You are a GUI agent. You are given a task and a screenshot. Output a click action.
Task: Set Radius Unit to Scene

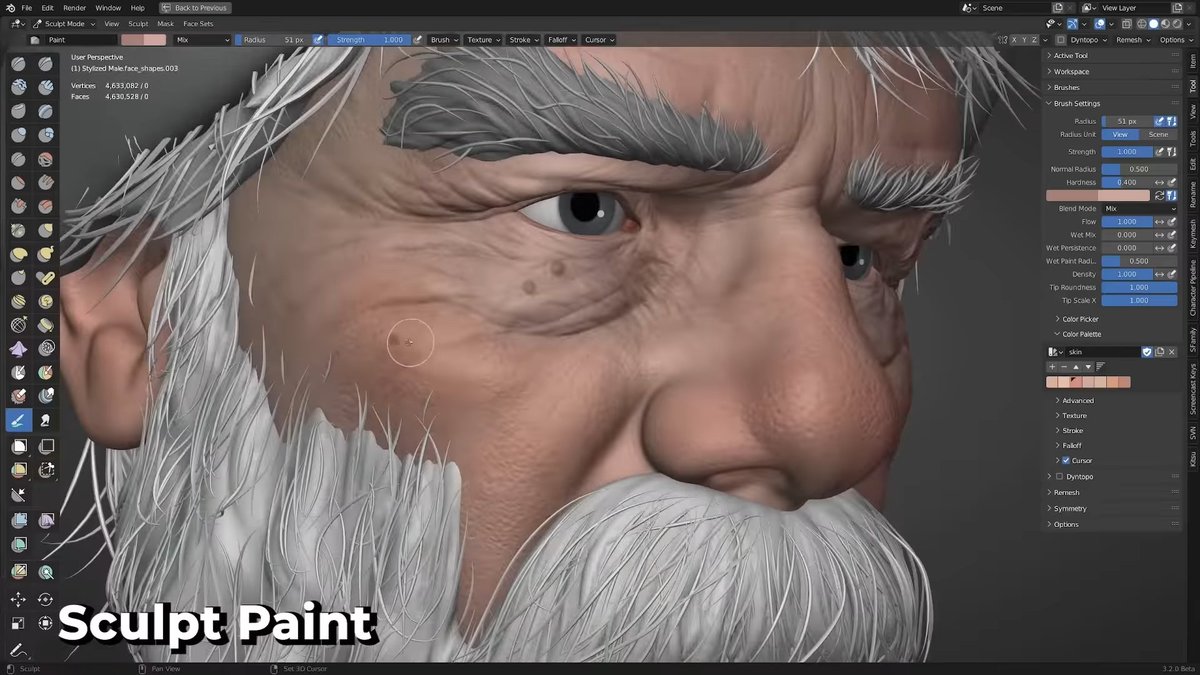click(1158, 134)
